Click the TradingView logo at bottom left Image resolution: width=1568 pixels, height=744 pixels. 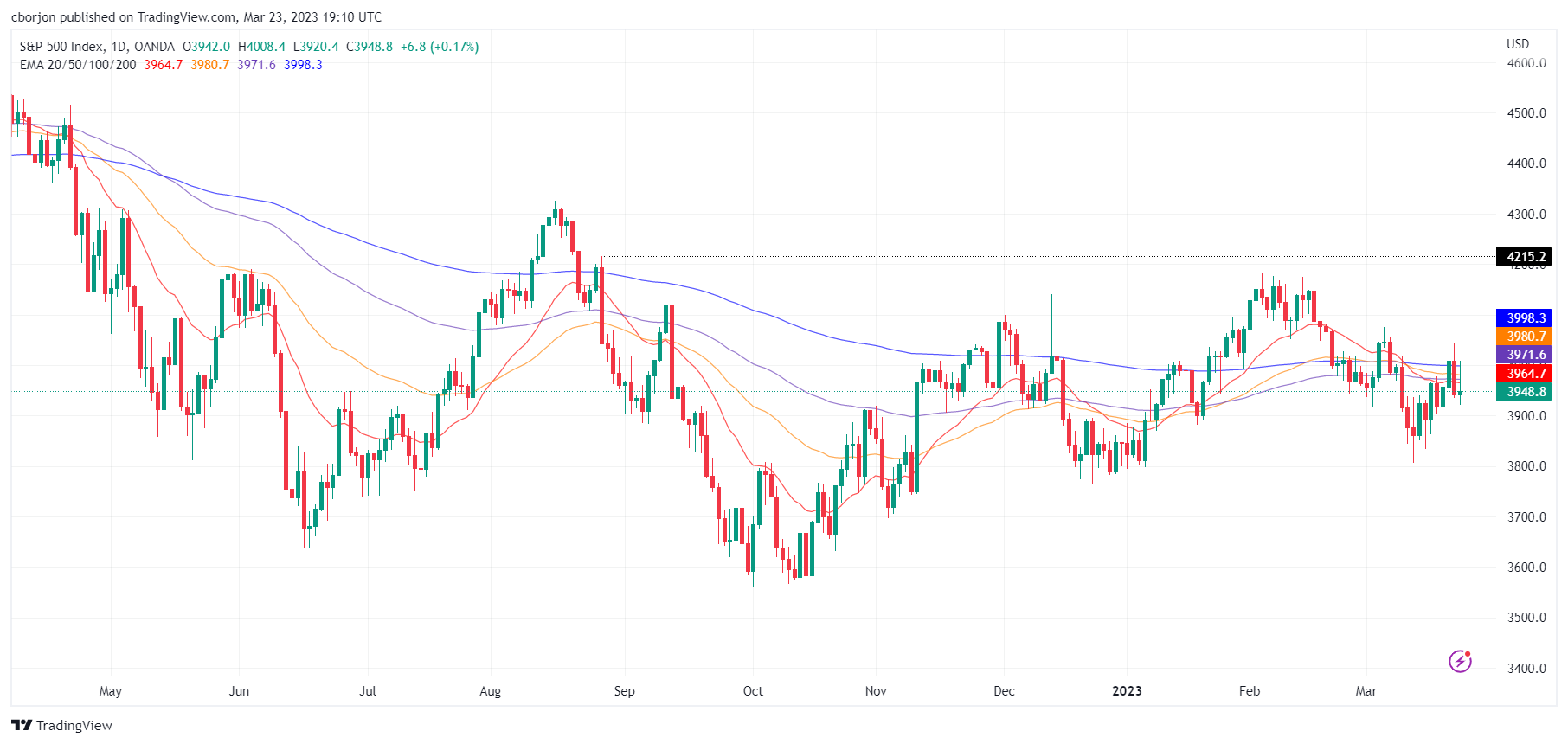(61, 725)
